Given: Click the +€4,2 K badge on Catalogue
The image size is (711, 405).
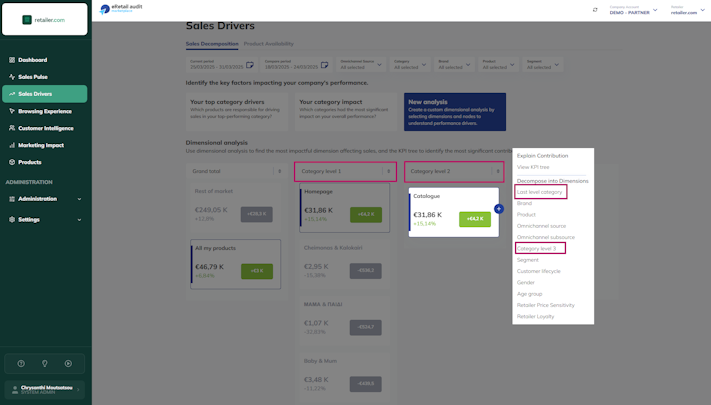Looking at the screenshot, I should [x=475, y=219].
